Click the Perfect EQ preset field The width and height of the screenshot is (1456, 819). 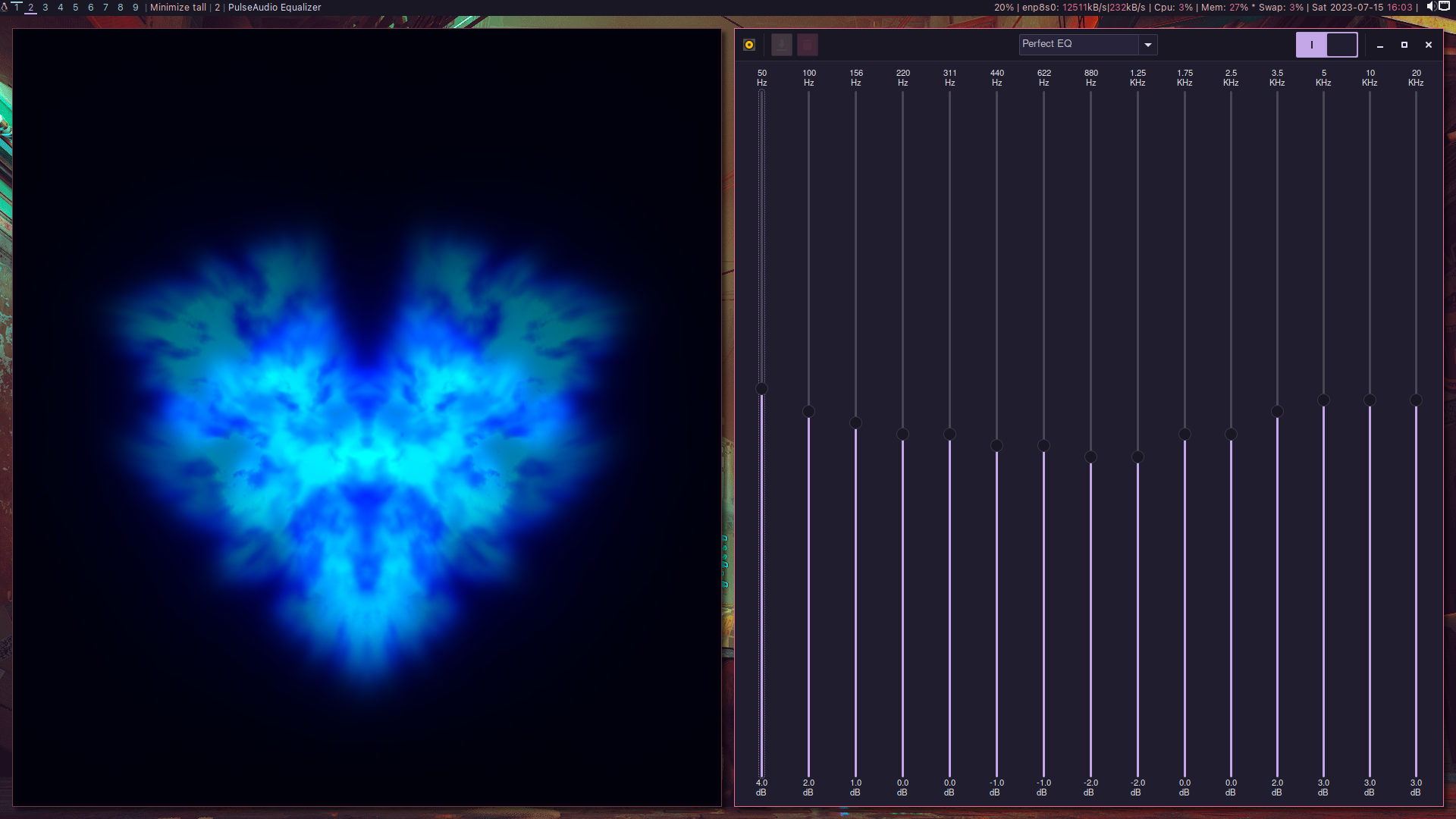1078,44
